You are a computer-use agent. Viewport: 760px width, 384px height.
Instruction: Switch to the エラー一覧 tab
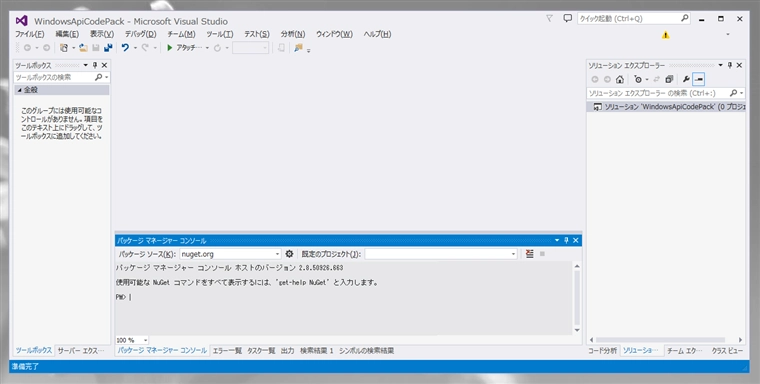tap(227, 351)
